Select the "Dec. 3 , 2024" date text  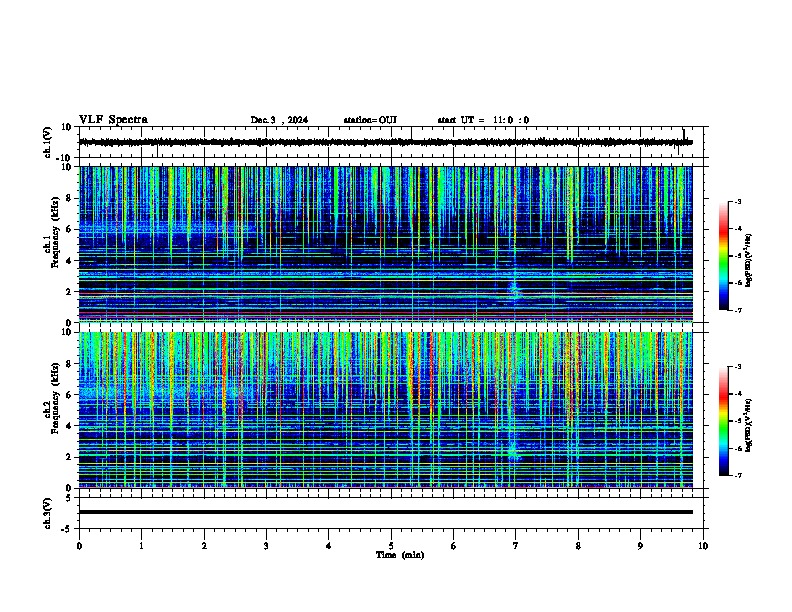(x=279, y=120)
